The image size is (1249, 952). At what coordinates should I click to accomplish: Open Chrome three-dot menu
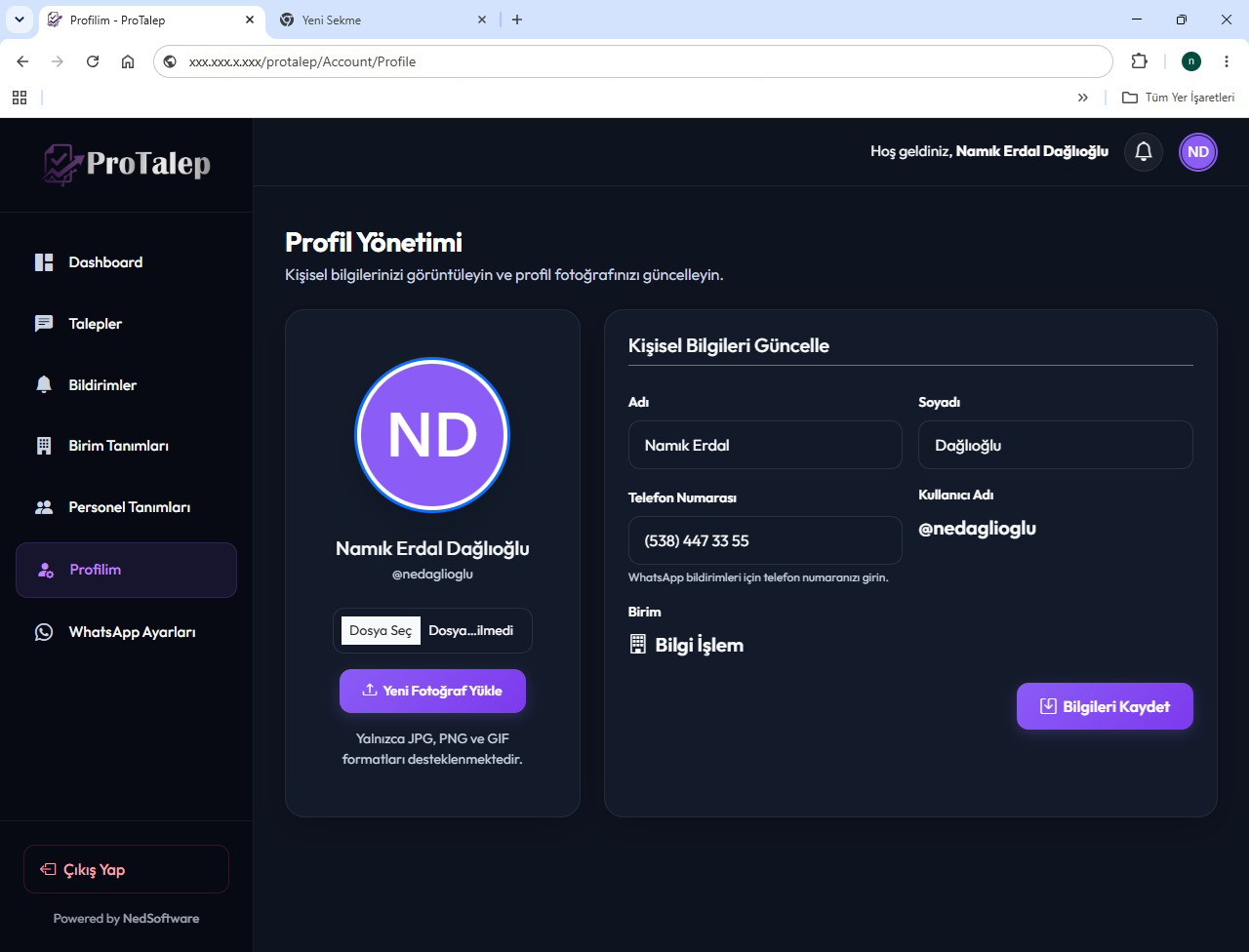(x=1227, y=61)
